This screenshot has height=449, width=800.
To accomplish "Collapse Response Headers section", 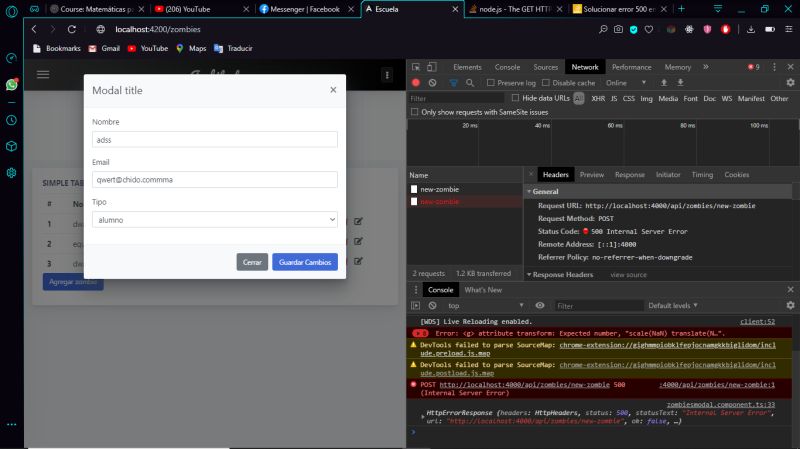I will pyautogui.click(x=529, y=275).
